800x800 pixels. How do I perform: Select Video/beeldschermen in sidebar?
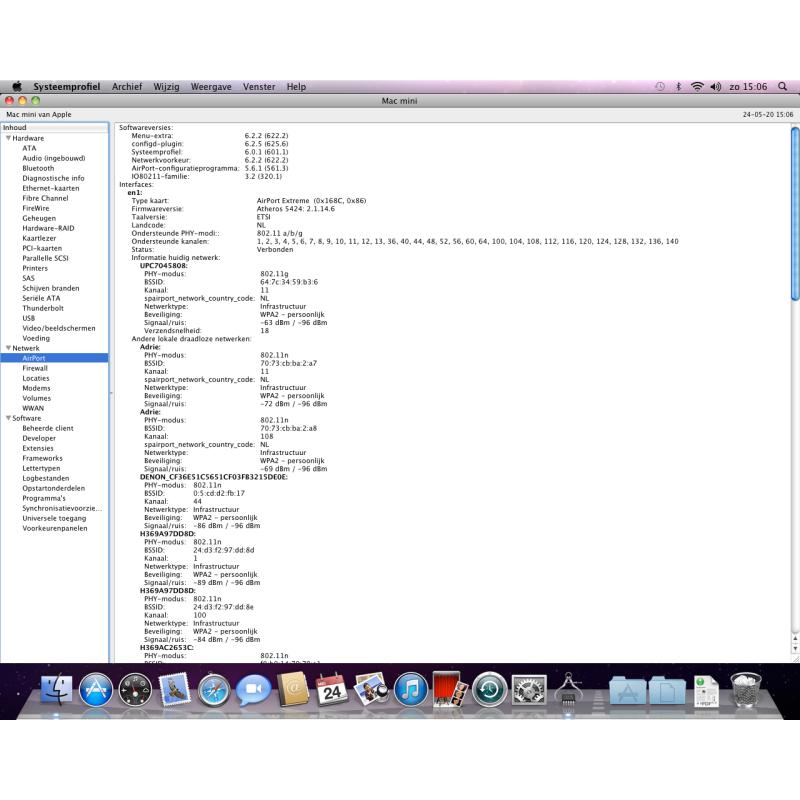59,328
